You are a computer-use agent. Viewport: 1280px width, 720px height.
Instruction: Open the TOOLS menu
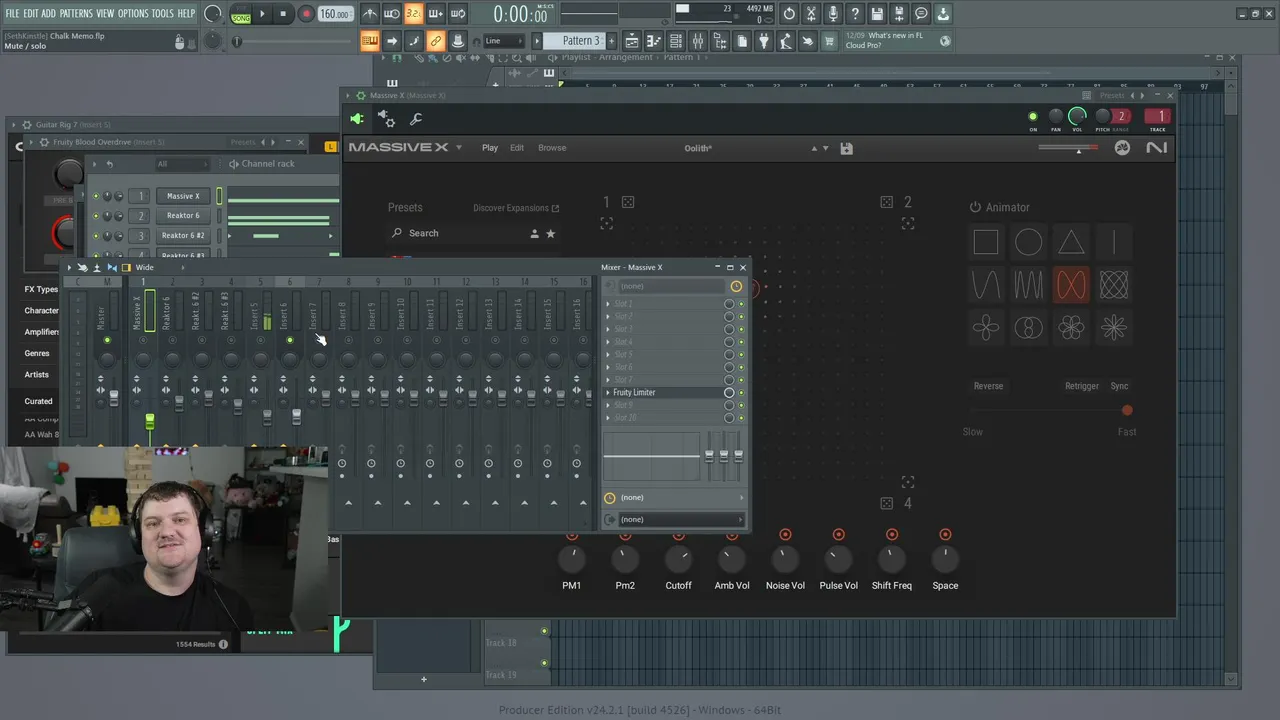tap(162, 13)
